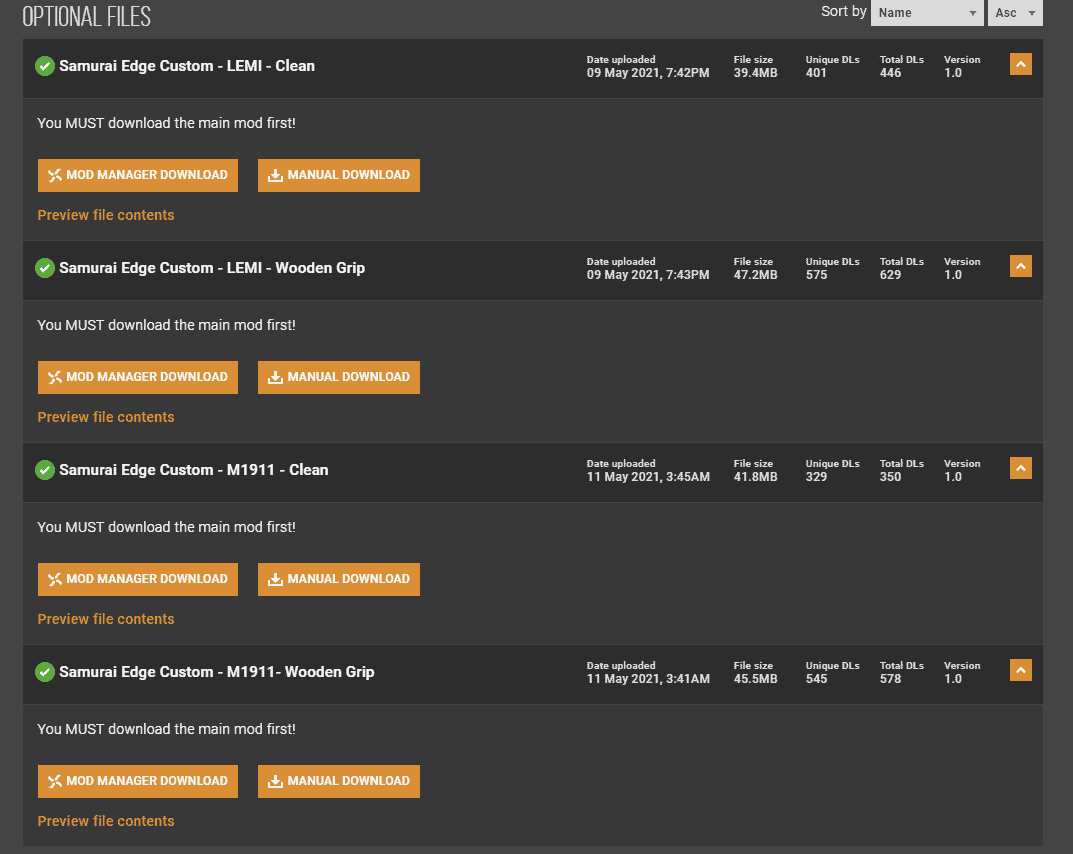1073x854 pixels.
Task: Click unique downloads count '575'
Action: [x=816, y=274]
